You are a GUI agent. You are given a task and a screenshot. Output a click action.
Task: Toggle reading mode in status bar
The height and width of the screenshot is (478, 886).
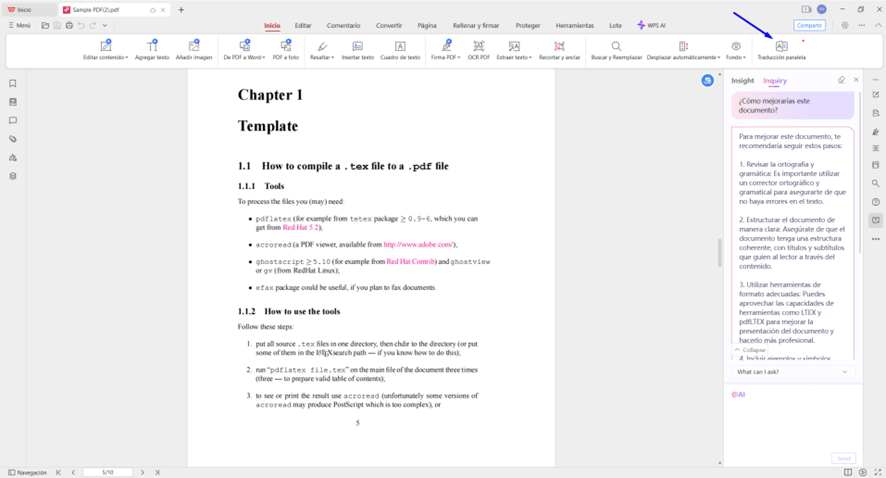848,472
